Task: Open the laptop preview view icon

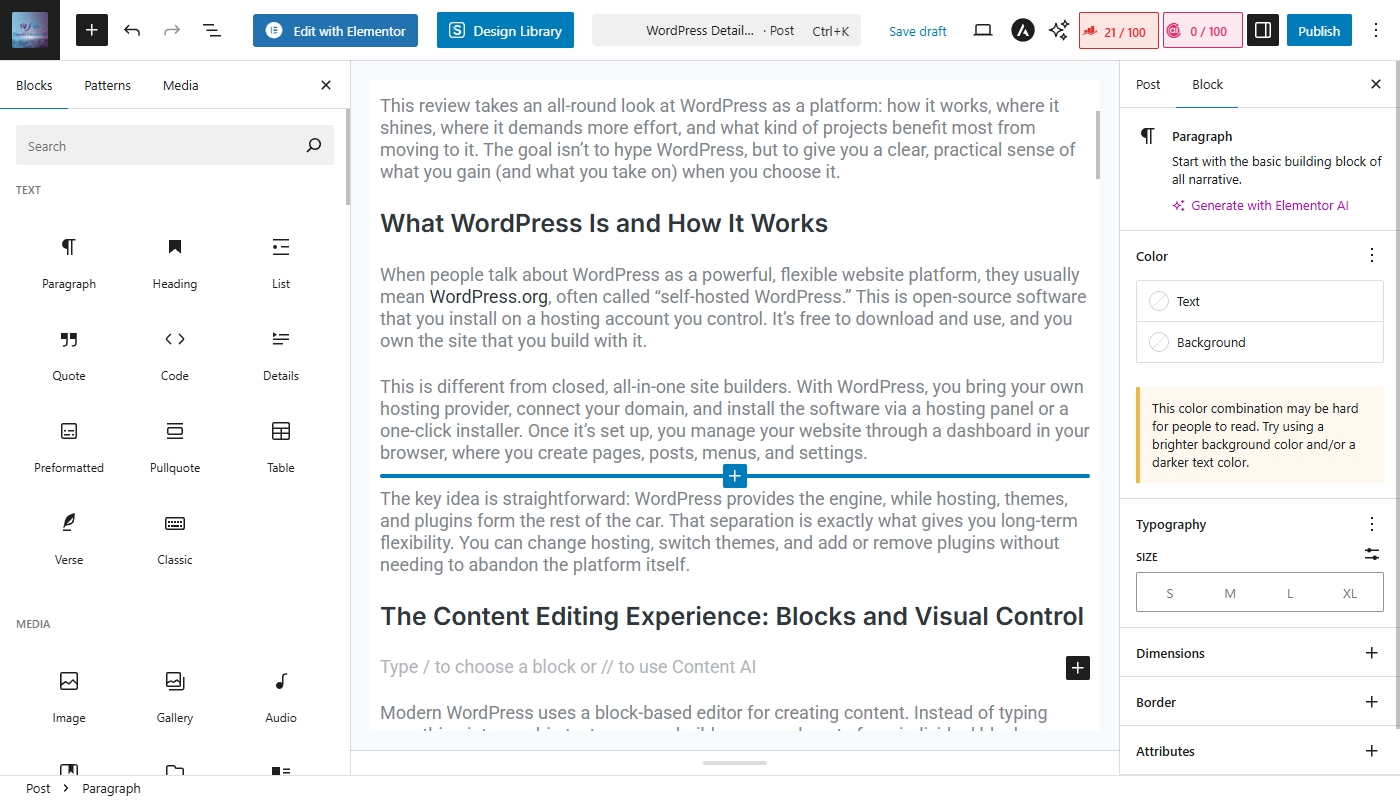Action: point(983,30)
